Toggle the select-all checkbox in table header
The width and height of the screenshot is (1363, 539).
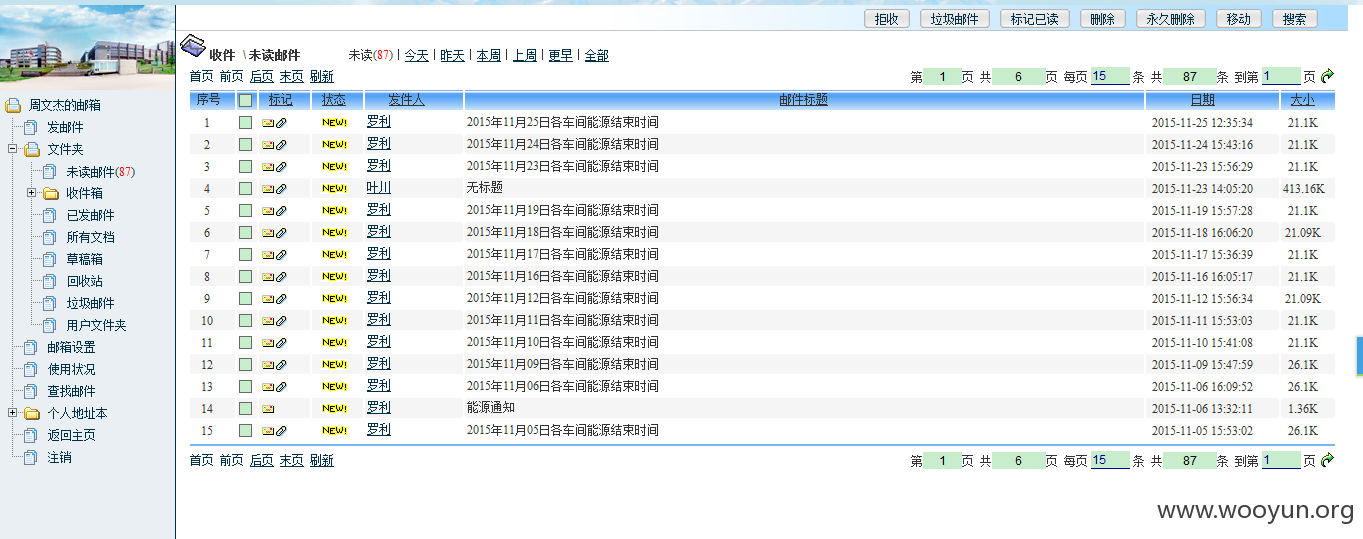(245, 100)
